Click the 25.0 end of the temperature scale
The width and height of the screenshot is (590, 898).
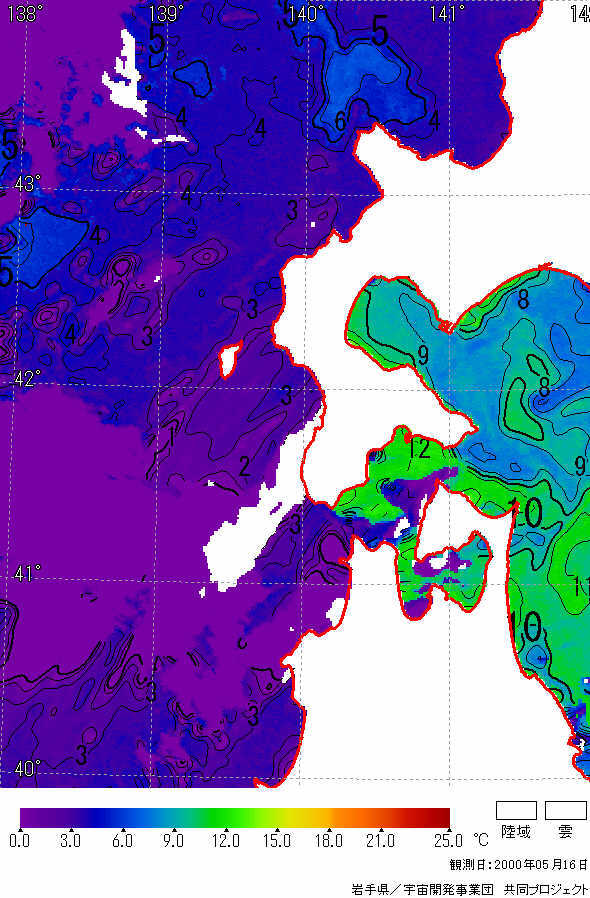[x=447, y=841]
